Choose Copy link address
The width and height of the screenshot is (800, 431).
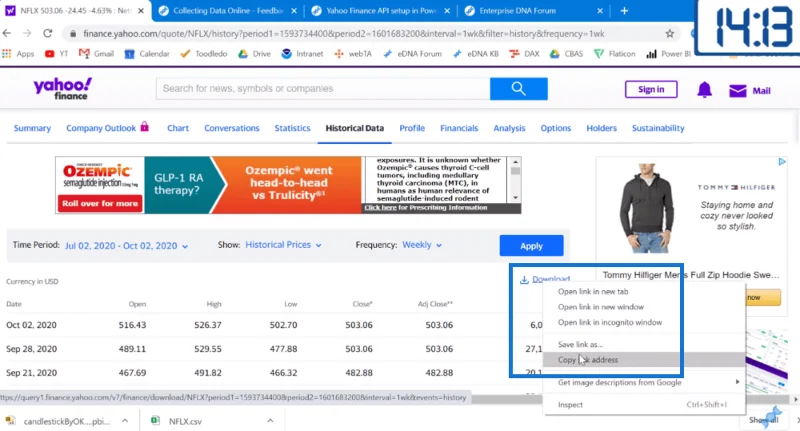644,360
